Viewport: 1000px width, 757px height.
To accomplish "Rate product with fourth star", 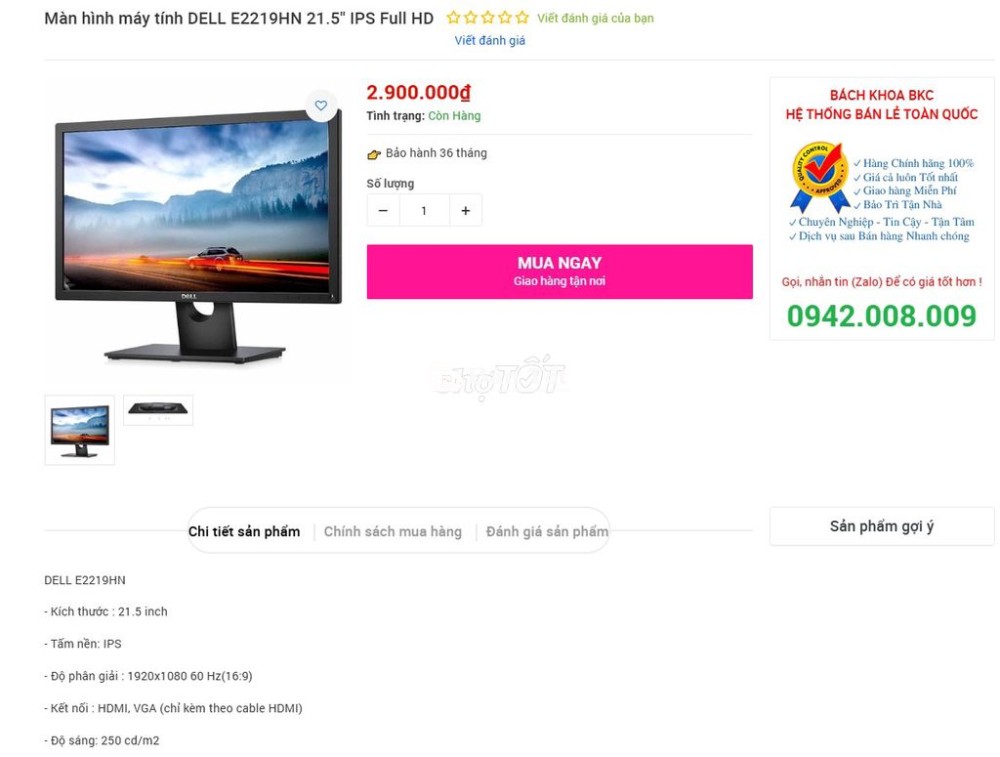I will coord(505,18).
